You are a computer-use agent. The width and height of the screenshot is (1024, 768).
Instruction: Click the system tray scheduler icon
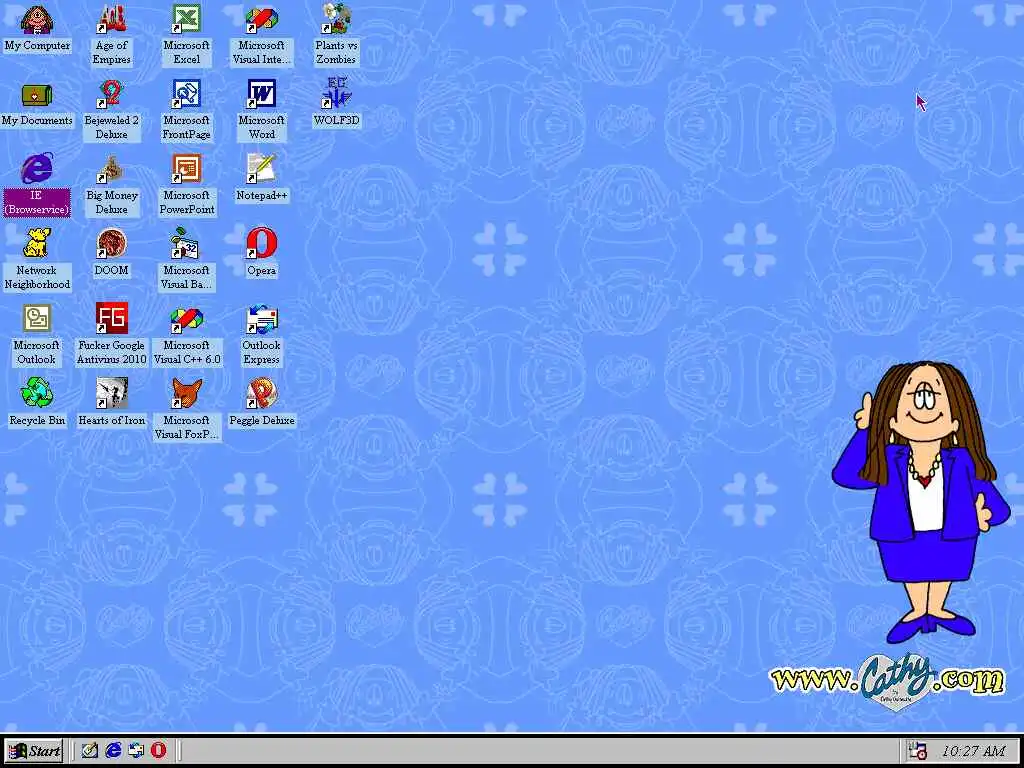click(x=917, y=751)
